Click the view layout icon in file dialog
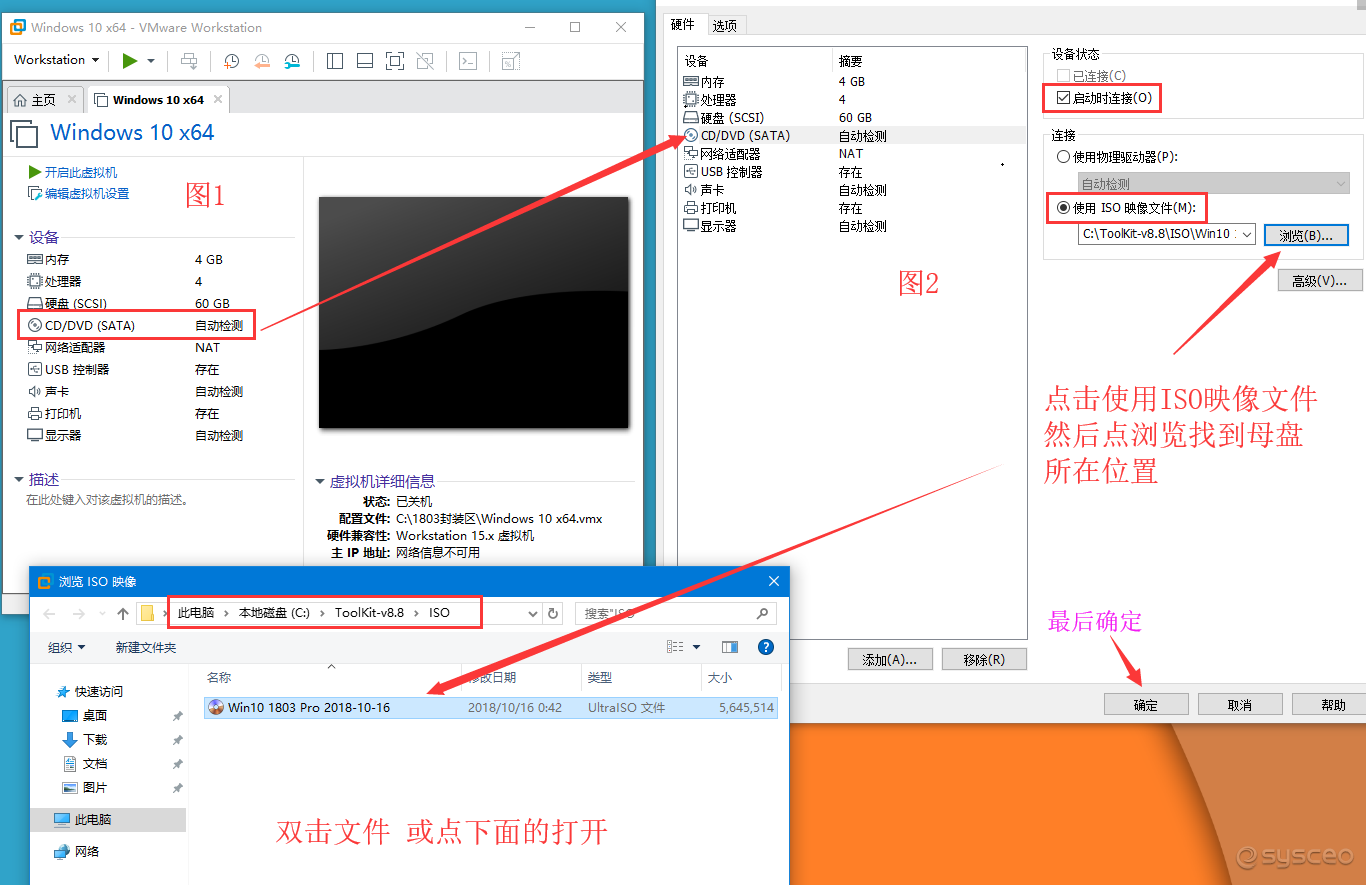Viewport: 1366px width, 885px height. pyautogui.click(x=676, y=647)
